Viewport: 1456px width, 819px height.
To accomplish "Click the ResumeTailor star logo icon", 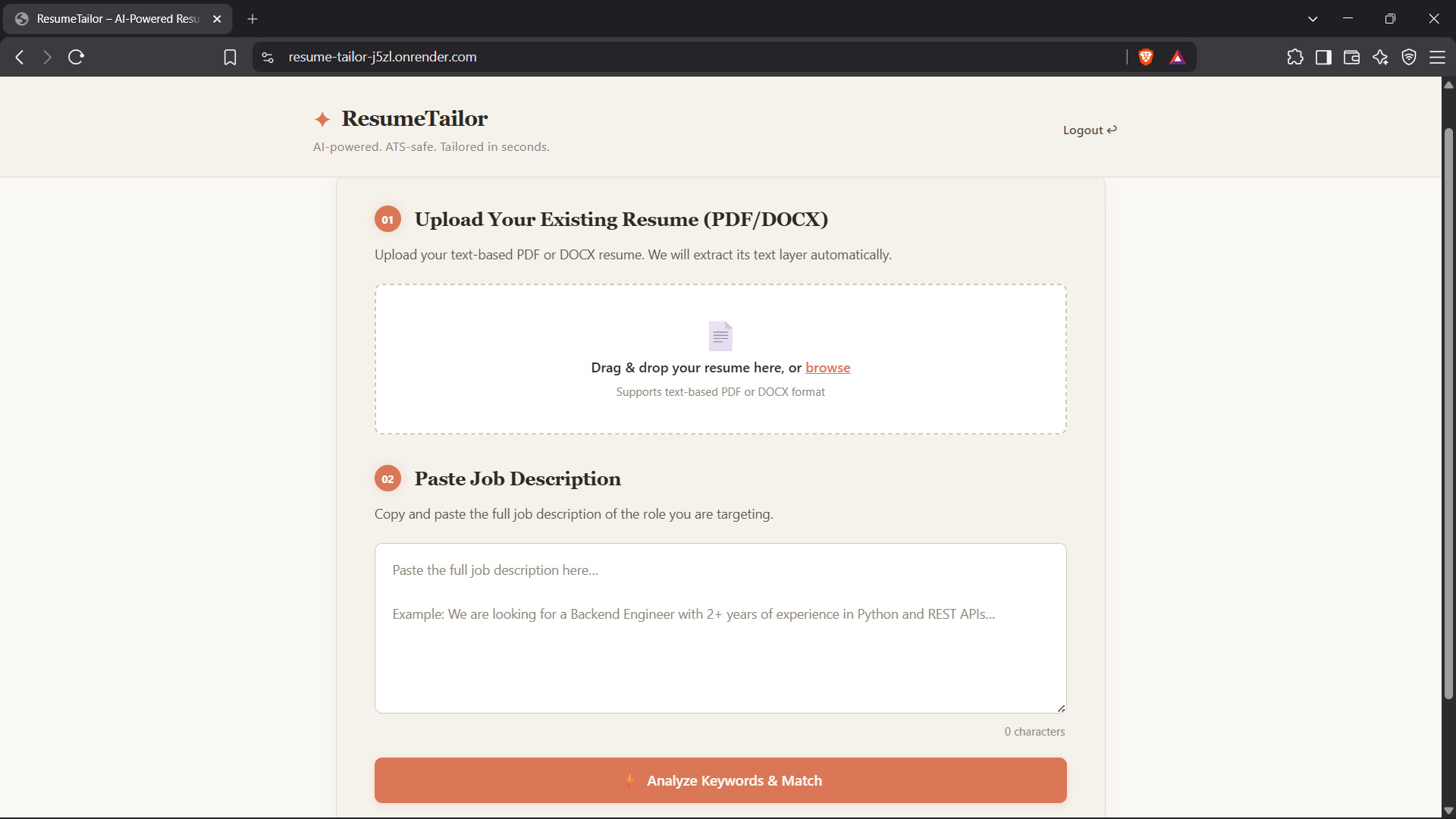I will [x=322, y=119].
